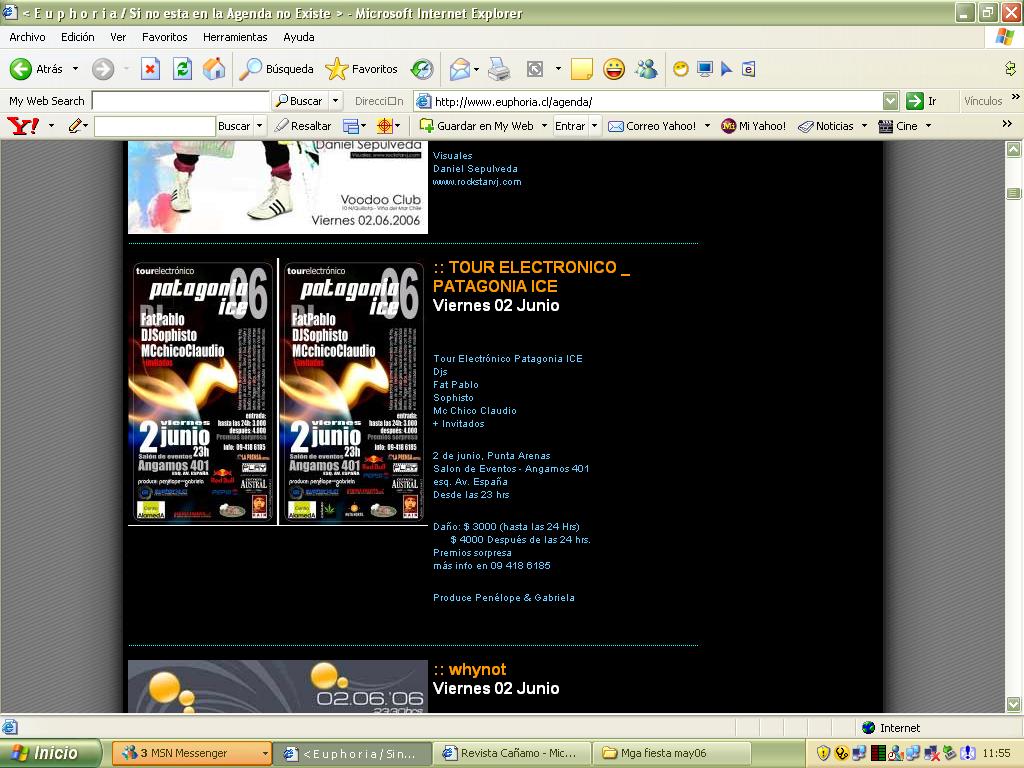1024x768 pixels.
Task: Open Mi Yahoo! button
Action: tap(754, 126)
